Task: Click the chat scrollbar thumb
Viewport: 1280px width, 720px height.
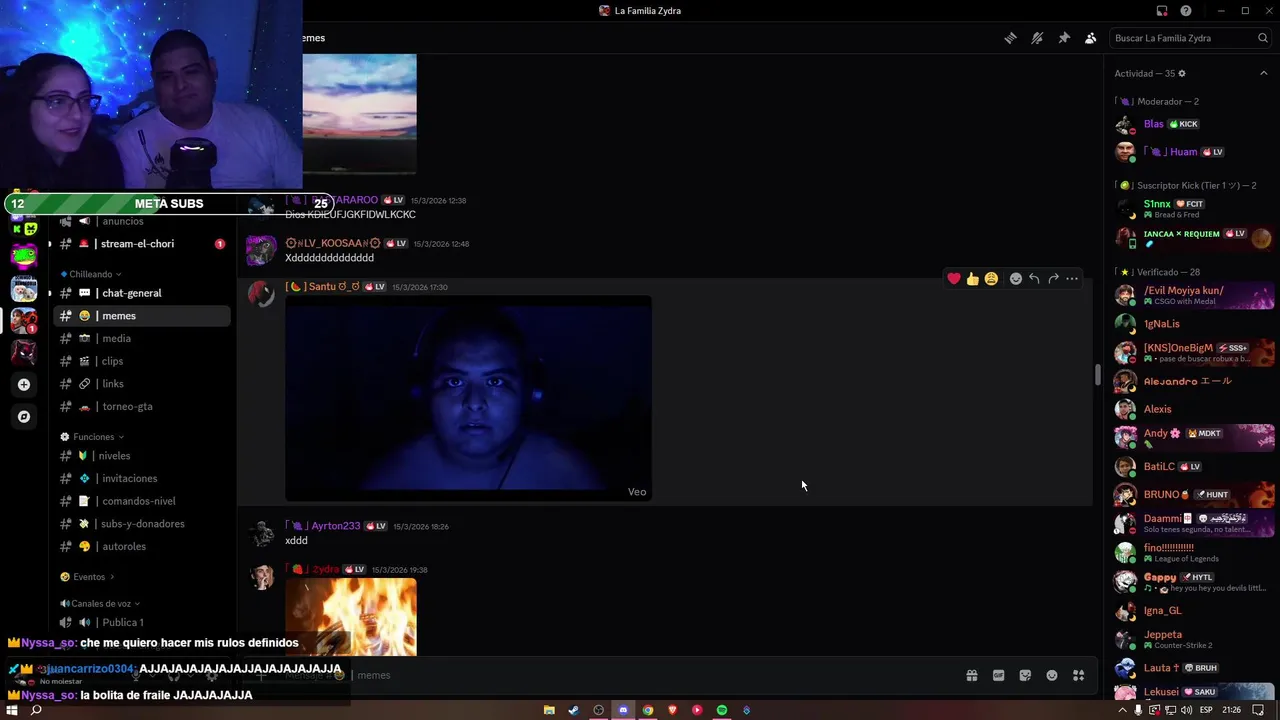Action: tap(1098, 375)
